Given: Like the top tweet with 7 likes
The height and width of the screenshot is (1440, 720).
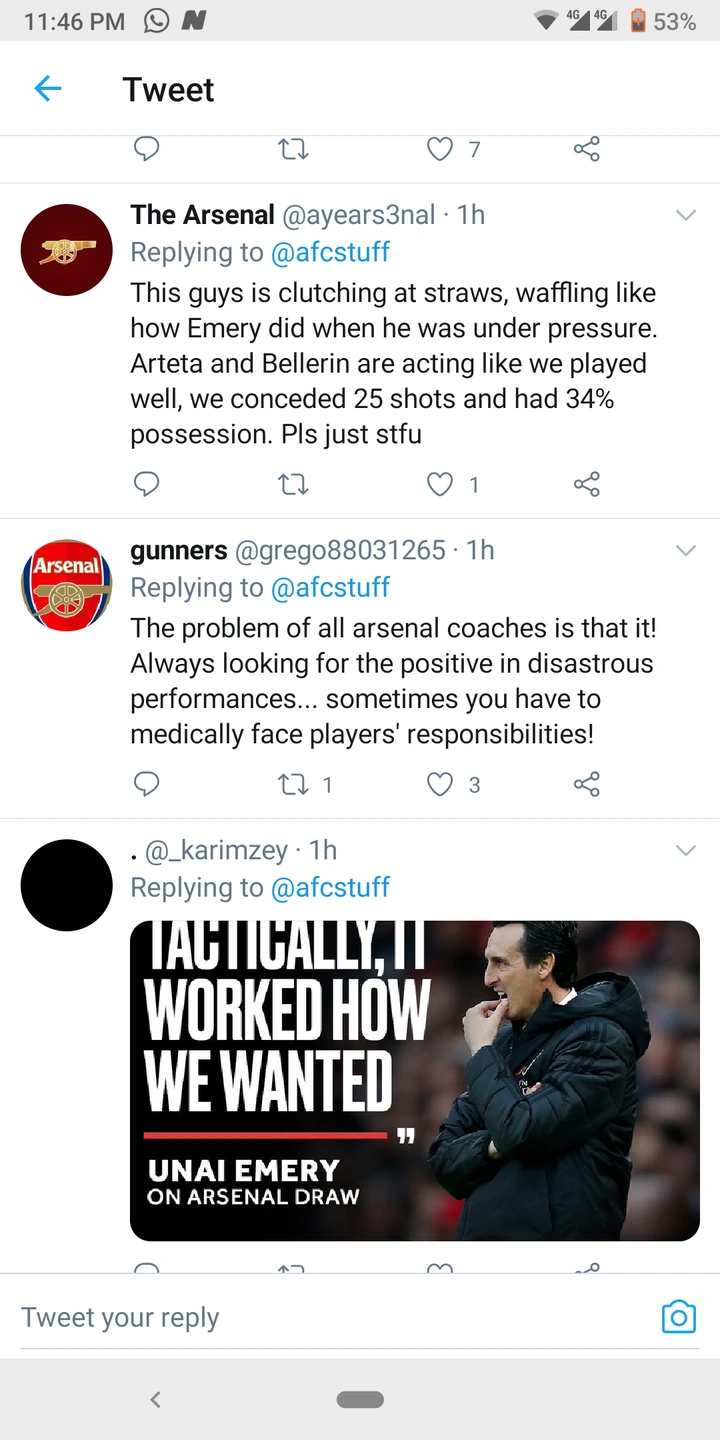Looking at the screenshot, I should [x=440, y=150].
